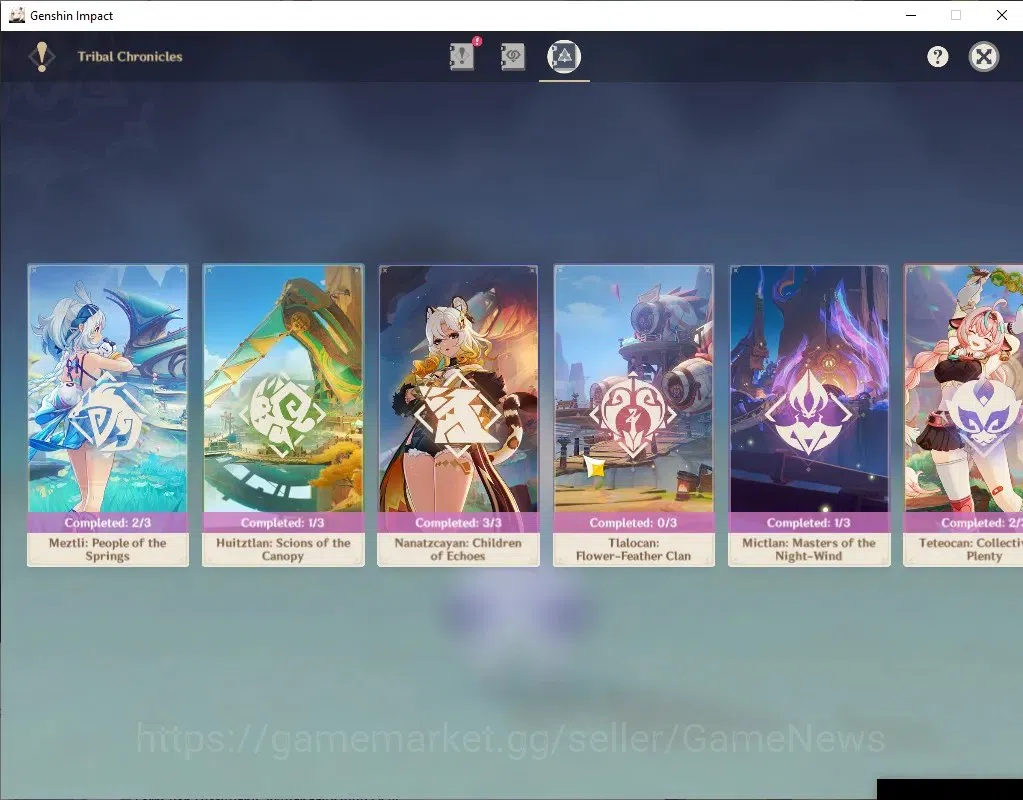This screenshot has width=1023, height=800.
Task: Click the red Tlalocan tribe emblem
Action: click(x=633, y=414)
